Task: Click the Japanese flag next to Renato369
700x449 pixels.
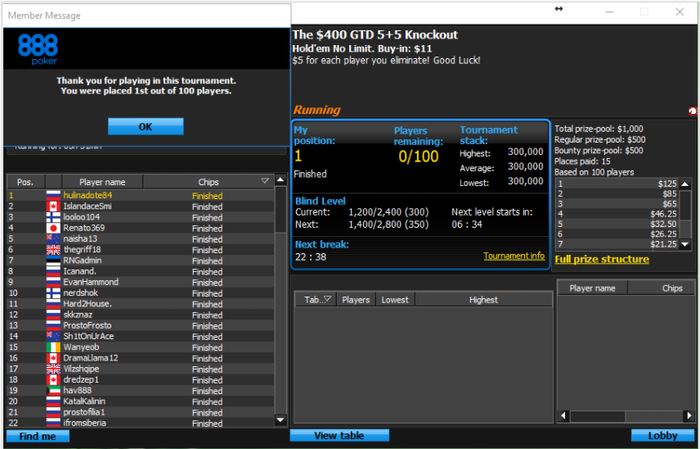Action: tap(53, 228)
